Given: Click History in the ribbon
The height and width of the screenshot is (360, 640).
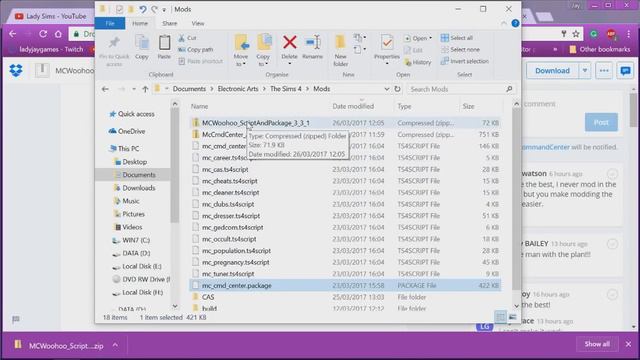Looking at the screenshot, I should coord(418,62).
